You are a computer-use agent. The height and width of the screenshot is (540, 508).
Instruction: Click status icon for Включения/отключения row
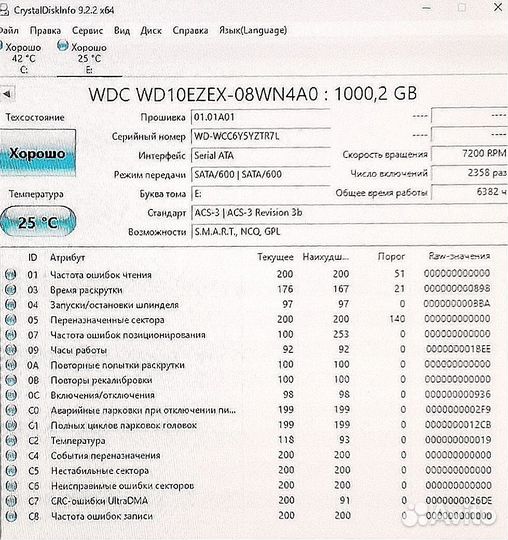click(x=11, y=395)
